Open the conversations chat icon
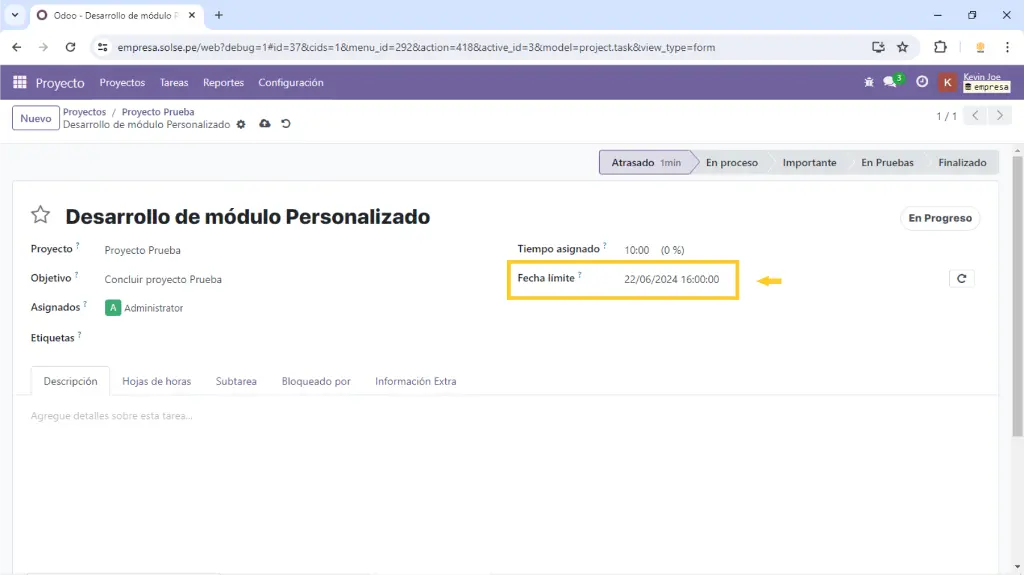The image size is (1024, 575). (890, 83)
